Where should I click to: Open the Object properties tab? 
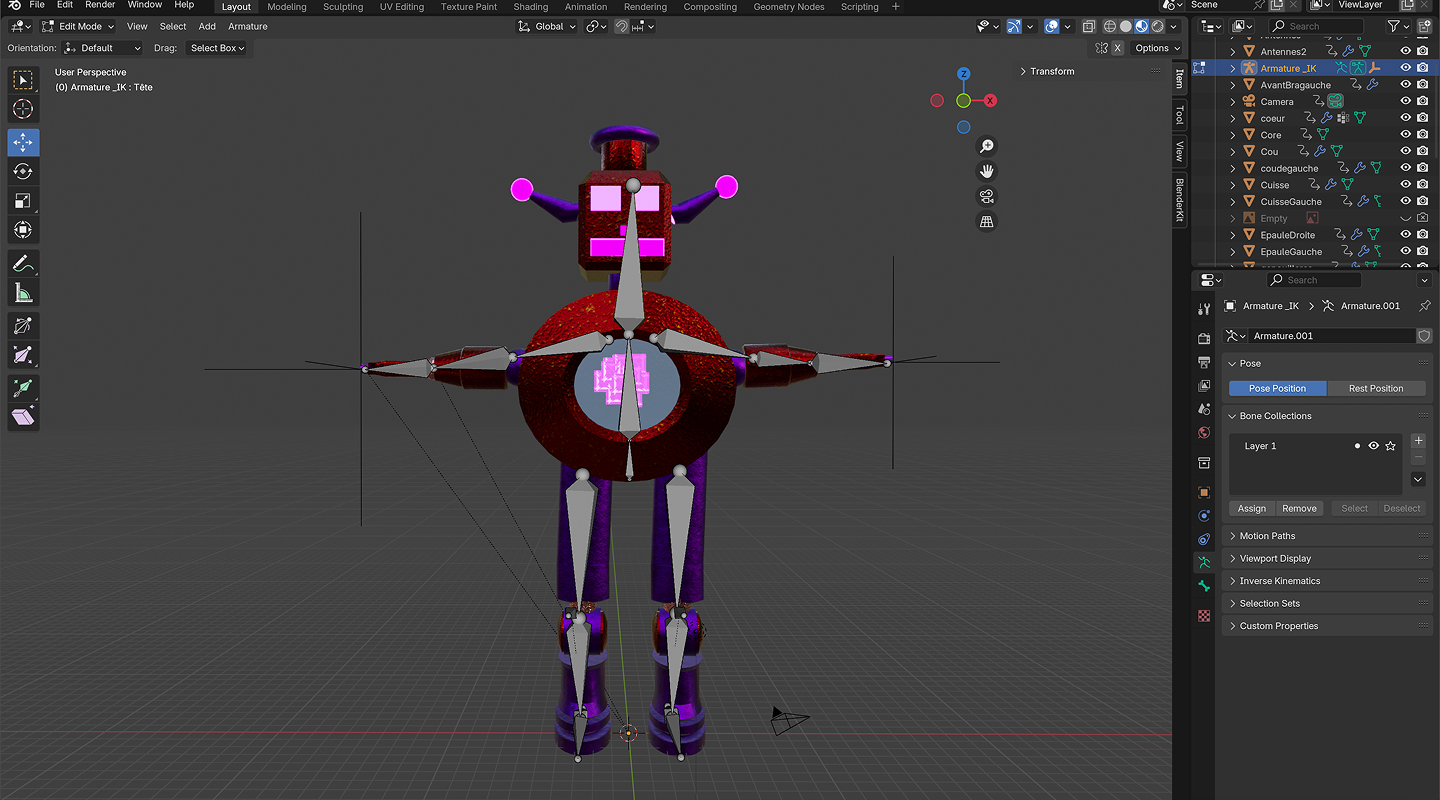[1204, 492]
